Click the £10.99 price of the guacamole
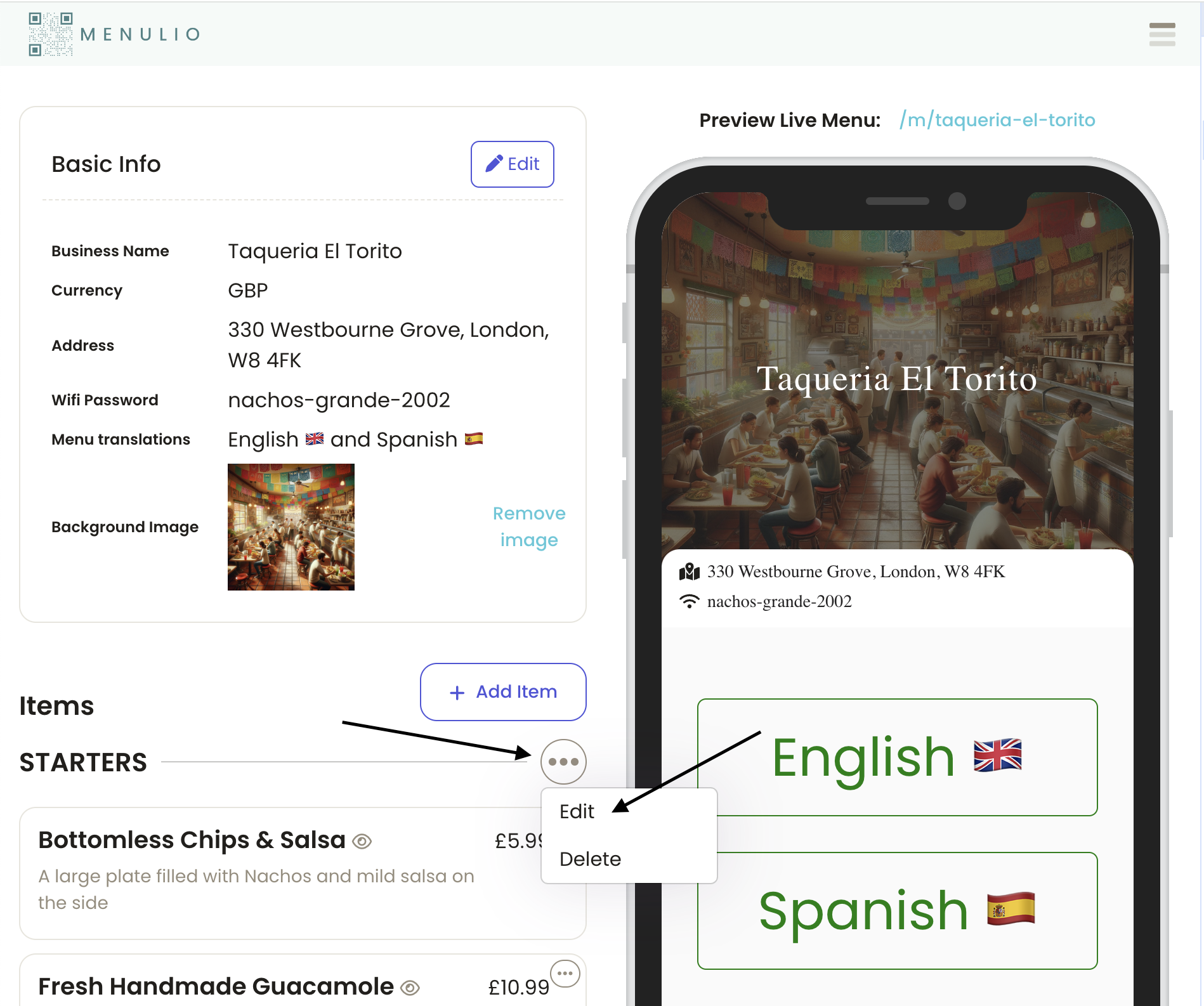 [x=518, y=988]
